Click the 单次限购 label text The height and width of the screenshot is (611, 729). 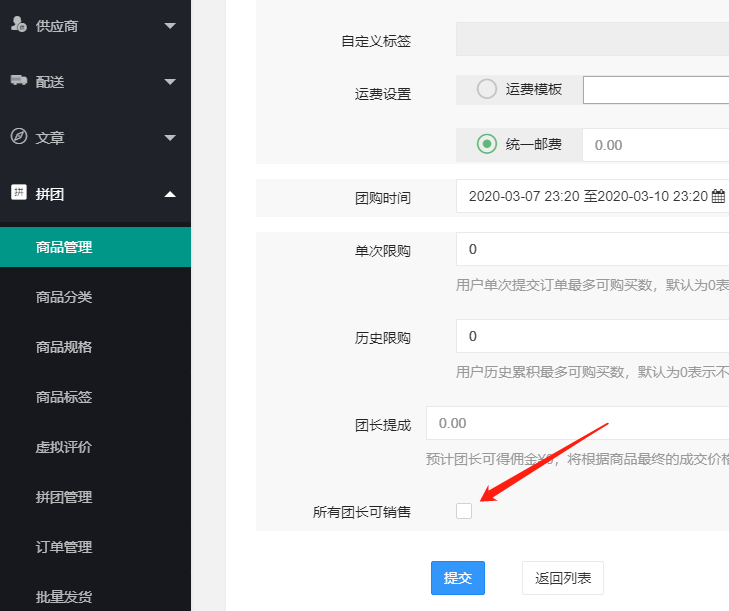(x=383, y=251)
